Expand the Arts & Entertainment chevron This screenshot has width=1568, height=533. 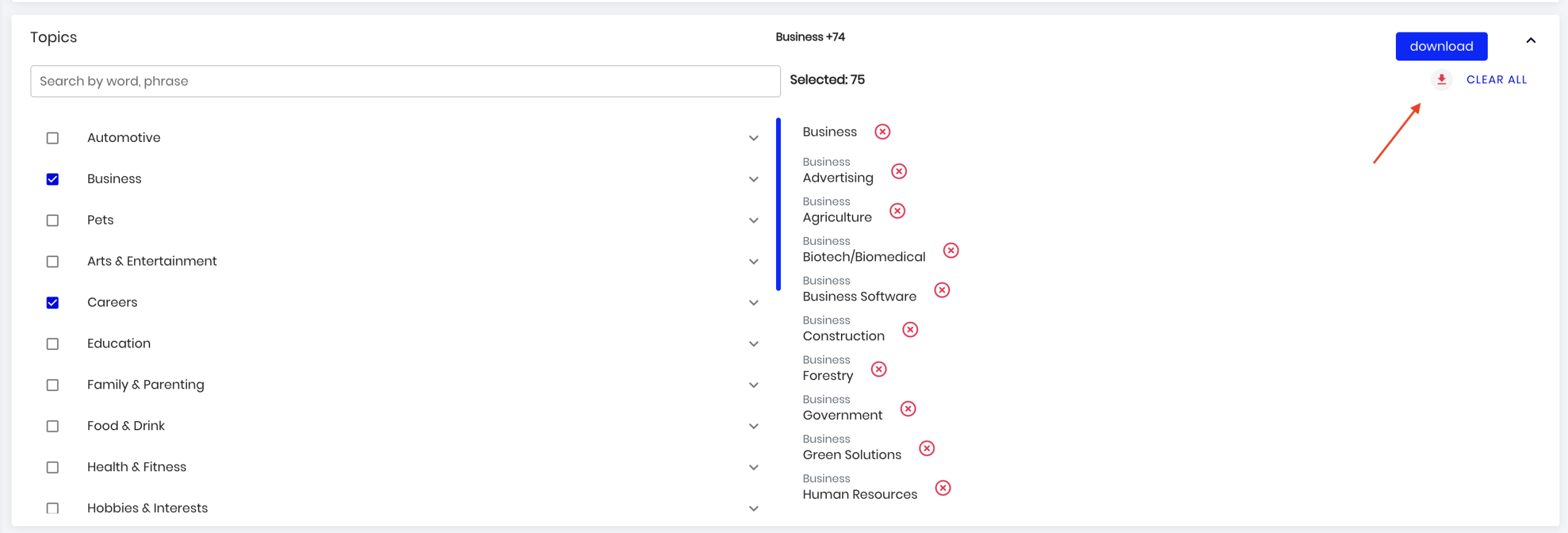(x=753, y=262)
